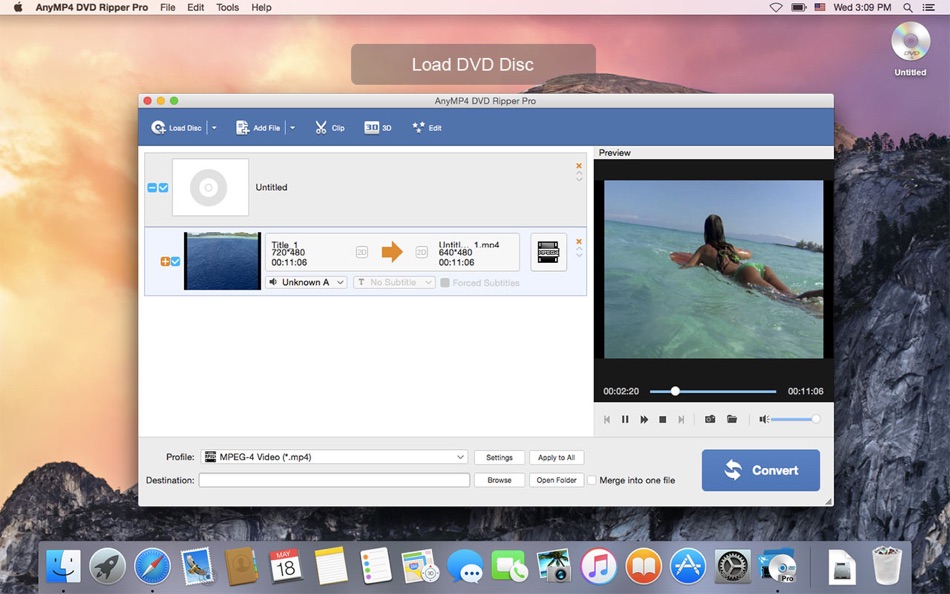The image size is (950, 594).
Task: Open the Edit video tool
Action: [x=426, y=127]
